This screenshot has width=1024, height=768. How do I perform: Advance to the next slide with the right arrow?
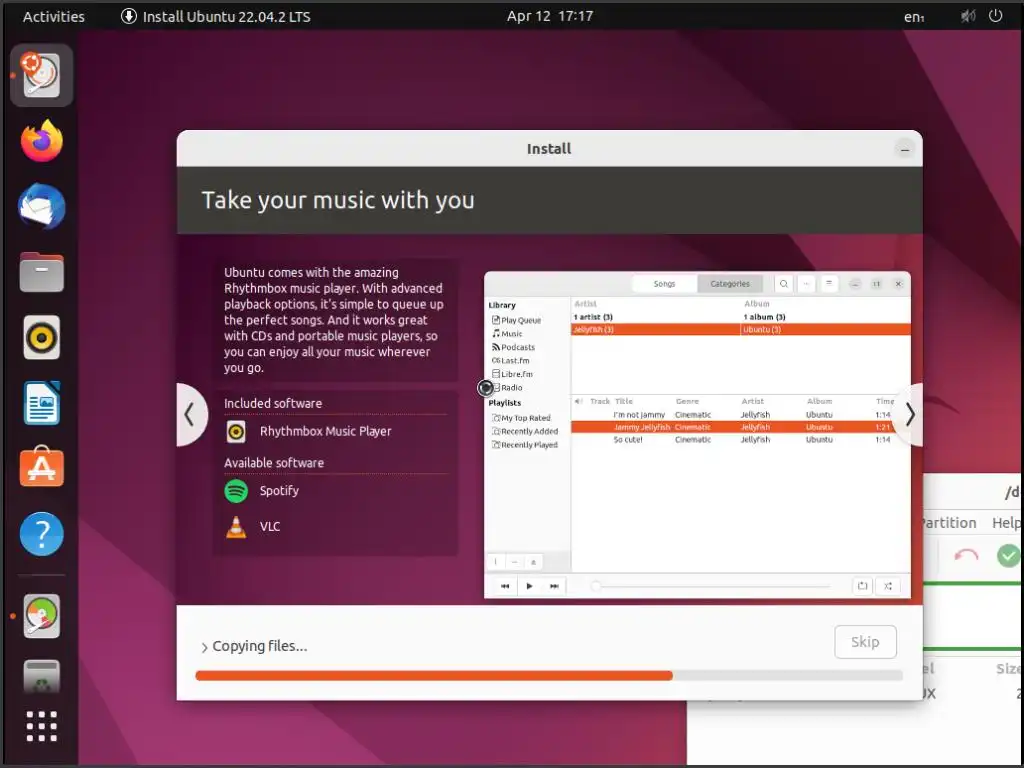(x=910, y=415)
